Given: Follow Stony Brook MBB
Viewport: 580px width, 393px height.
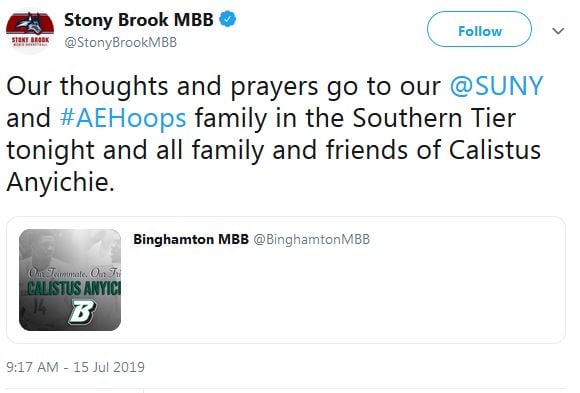Looking at the screenshot, I should pyautogui.click(x=479, y=29).
